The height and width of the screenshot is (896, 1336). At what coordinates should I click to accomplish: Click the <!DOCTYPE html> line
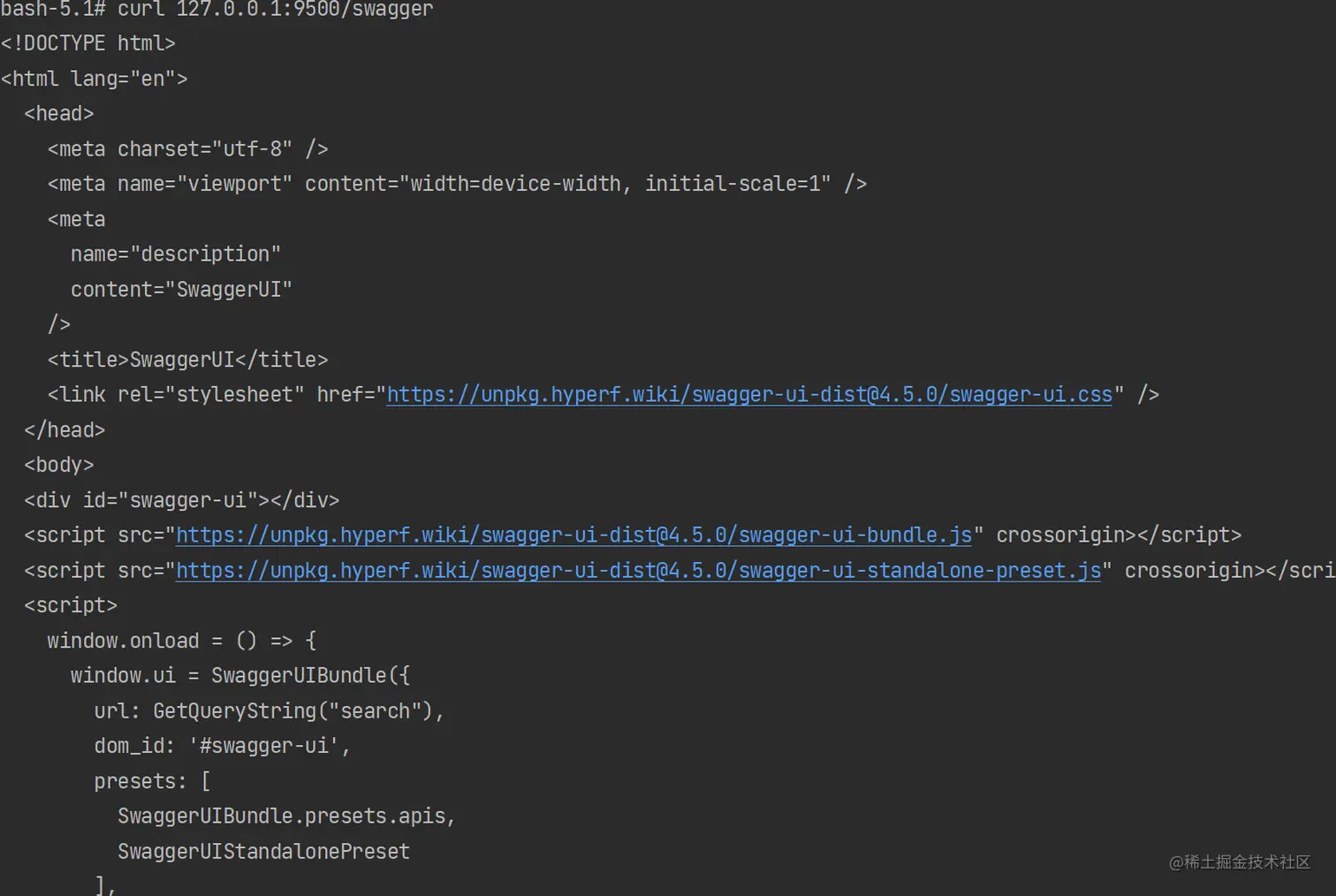[88, 43]
